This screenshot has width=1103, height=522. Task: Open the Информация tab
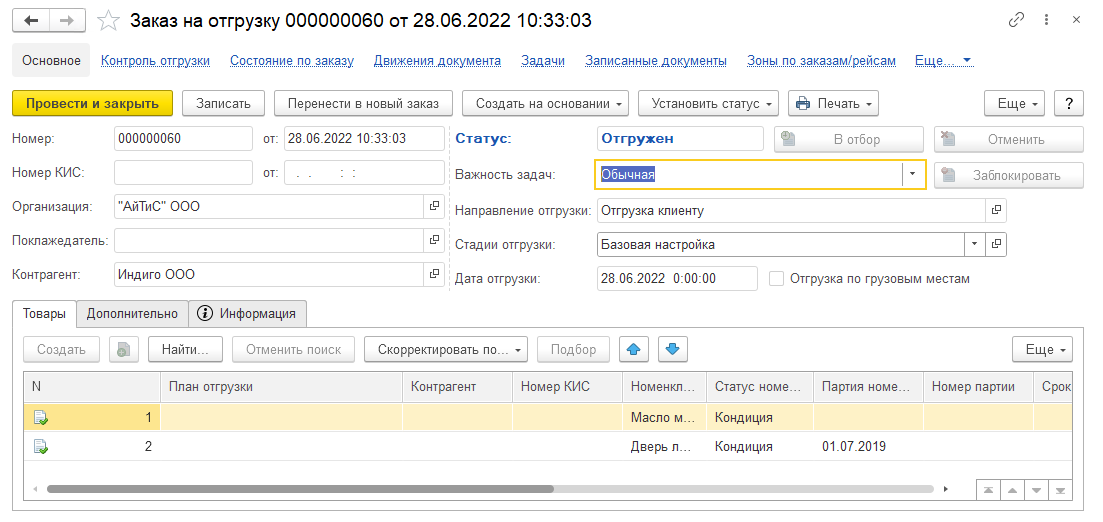[x=248, y=314]
